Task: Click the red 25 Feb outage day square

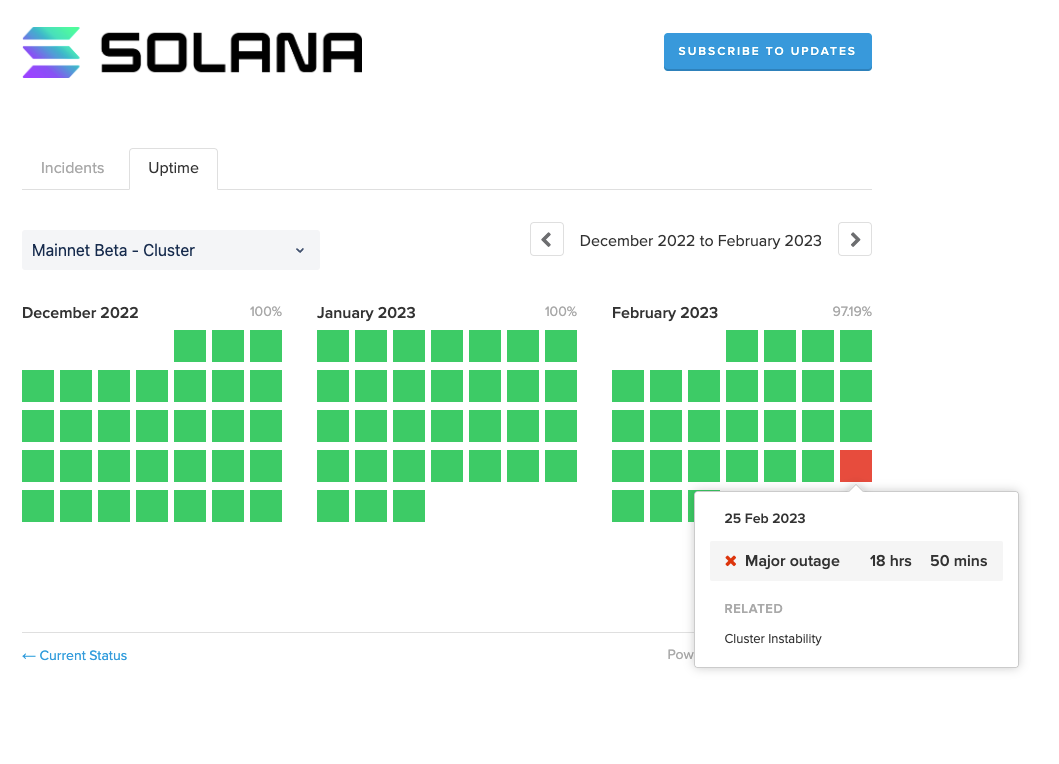Action: pos(856,466)
